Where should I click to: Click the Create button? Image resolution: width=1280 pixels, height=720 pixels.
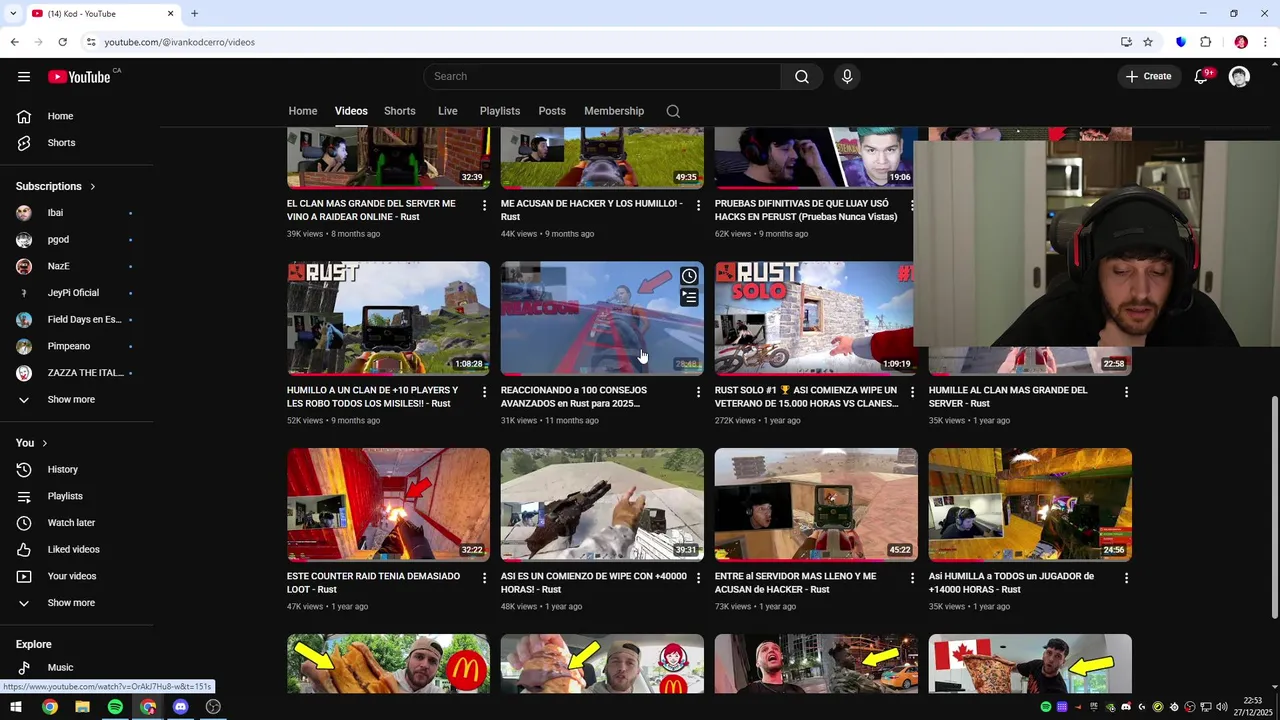pyautogui.click(x=1148, y=76)
